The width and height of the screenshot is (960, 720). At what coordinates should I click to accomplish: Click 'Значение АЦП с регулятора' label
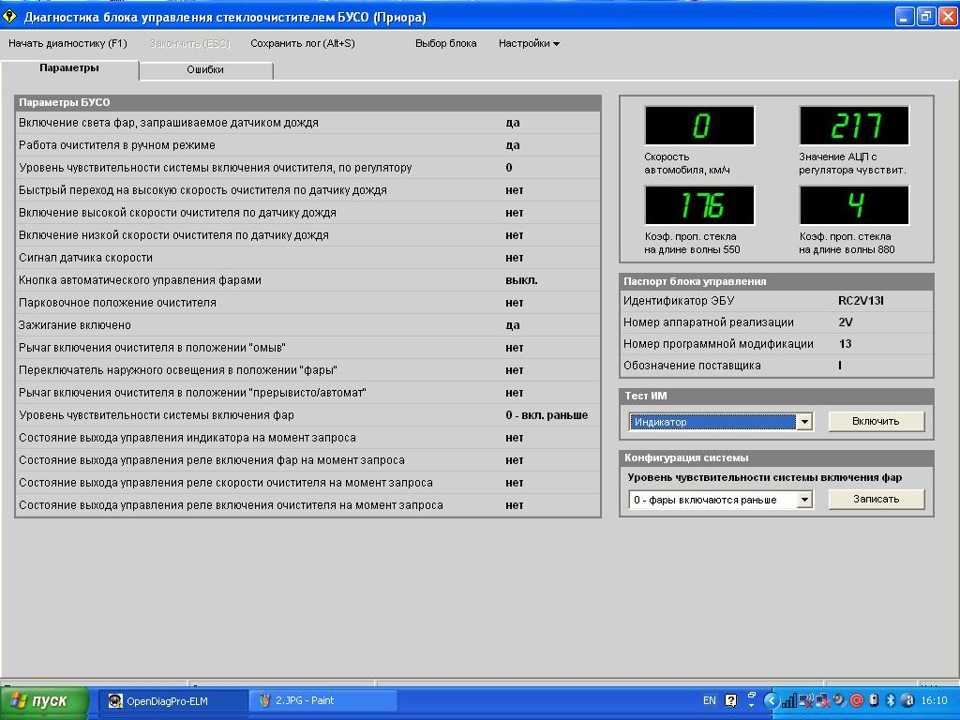point(852,163)
